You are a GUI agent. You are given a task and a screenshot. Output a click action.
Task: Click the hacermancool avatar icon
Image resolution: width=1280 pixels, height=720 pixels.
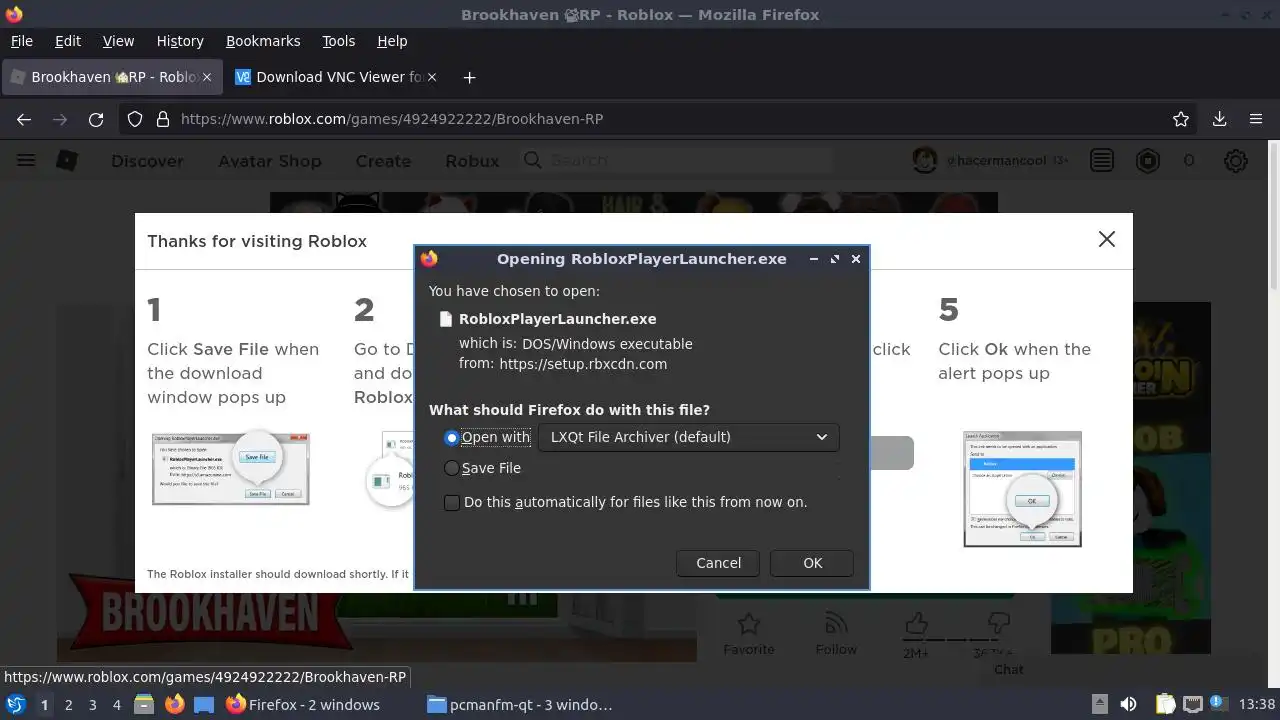click(925, 160)
